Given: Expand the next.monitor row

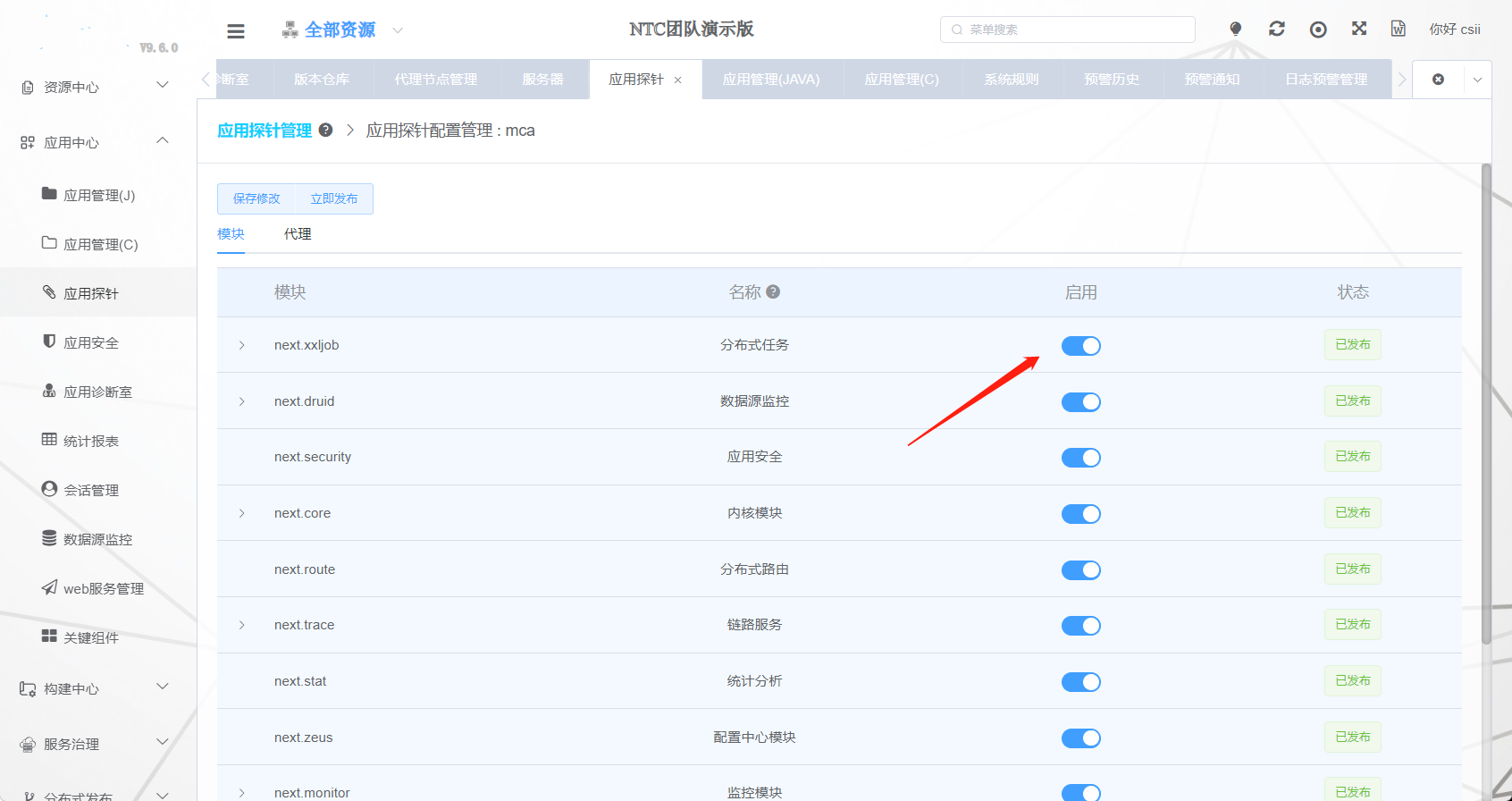Looking at the screenshot, I should [x=241, y=793].
